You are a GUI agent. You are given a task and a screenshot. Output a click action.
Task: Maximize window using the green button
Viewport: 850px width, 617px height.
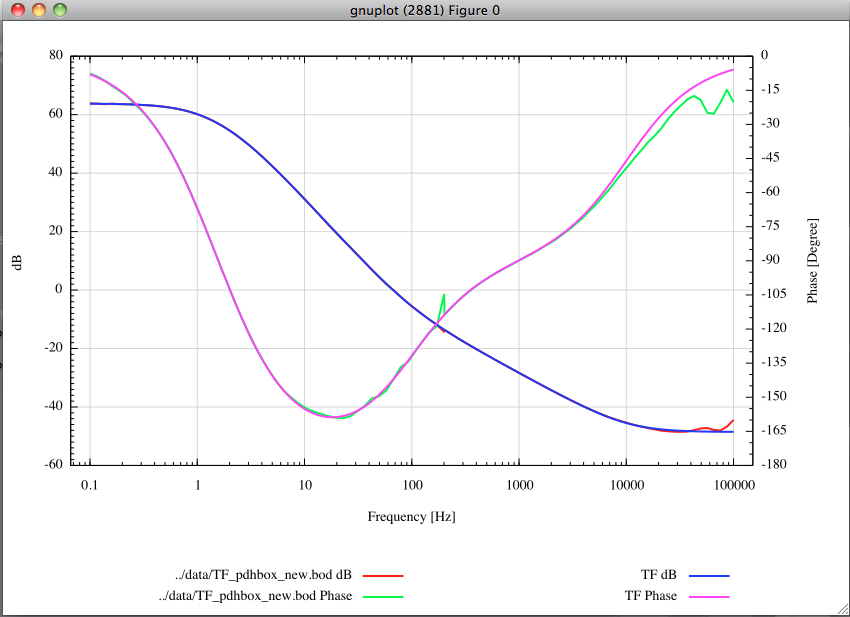(60, 10)
